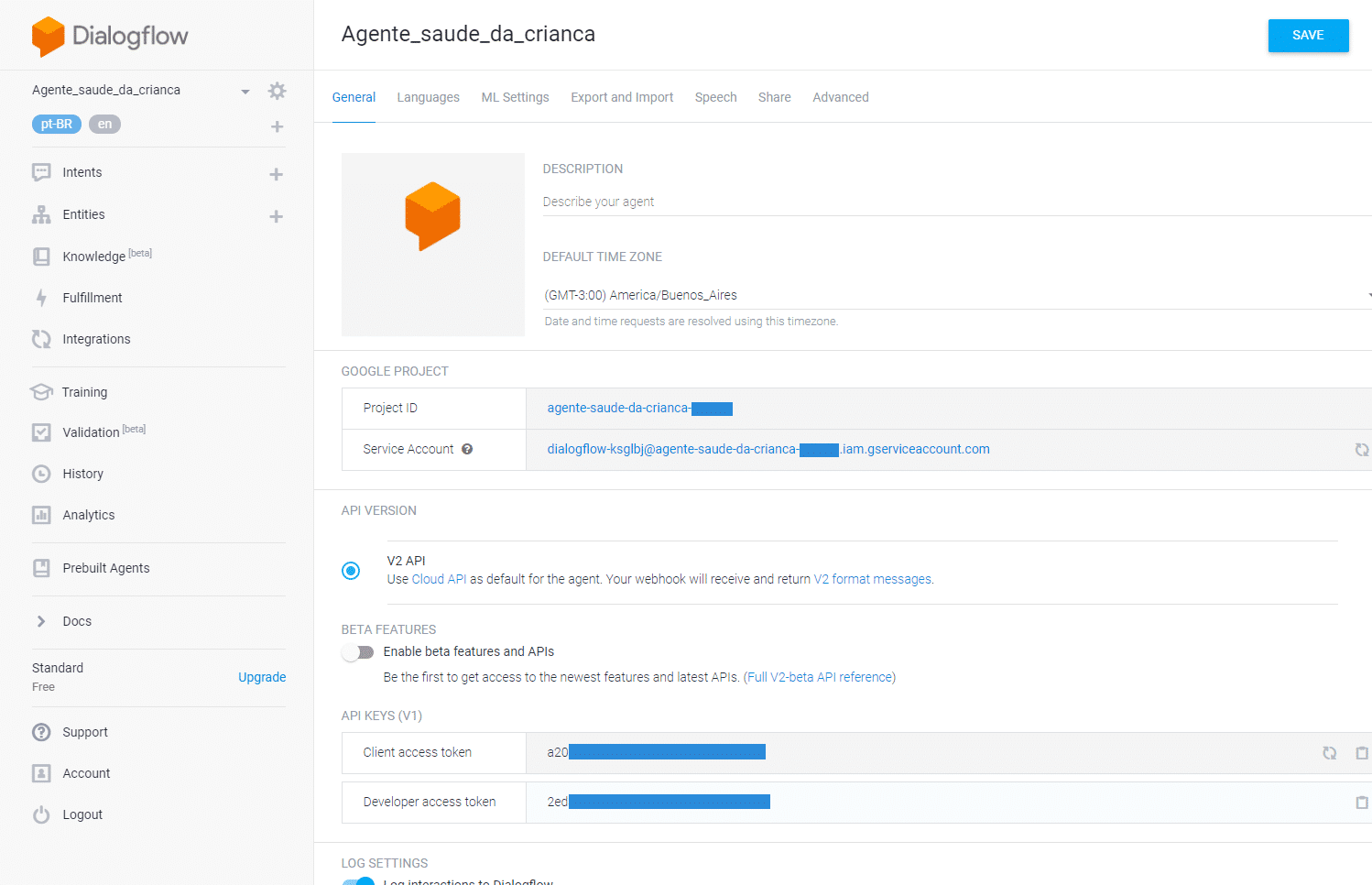1372x885 pixels.
Task: Open the Training section
Action: pos(84,392)
